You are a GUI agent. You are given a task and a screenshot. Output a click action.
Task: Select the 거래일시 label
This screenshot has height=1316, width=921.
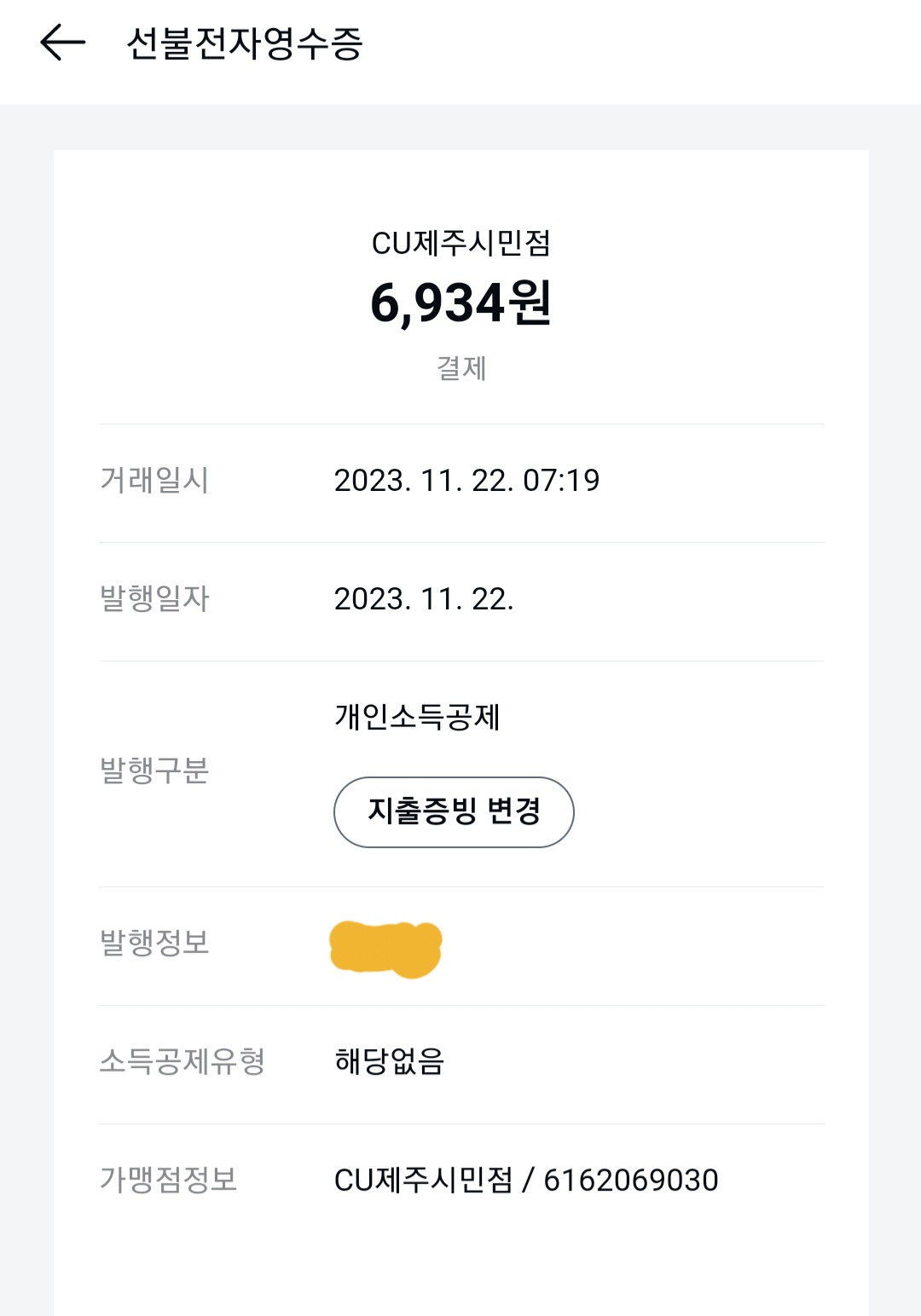click(x=154, y=480)
